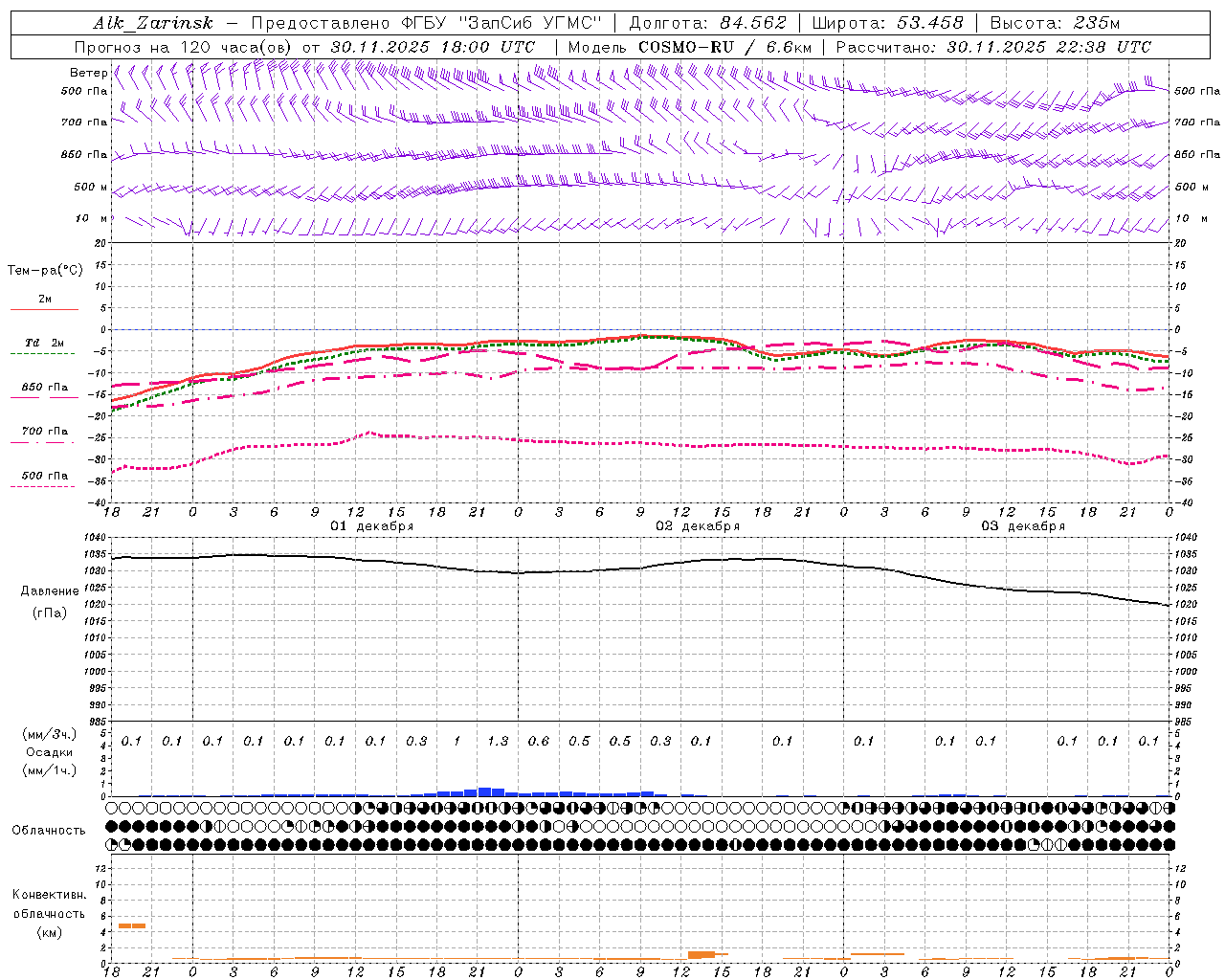
Task: Click the Облачность cloudiness label
Action: [49, 830]
